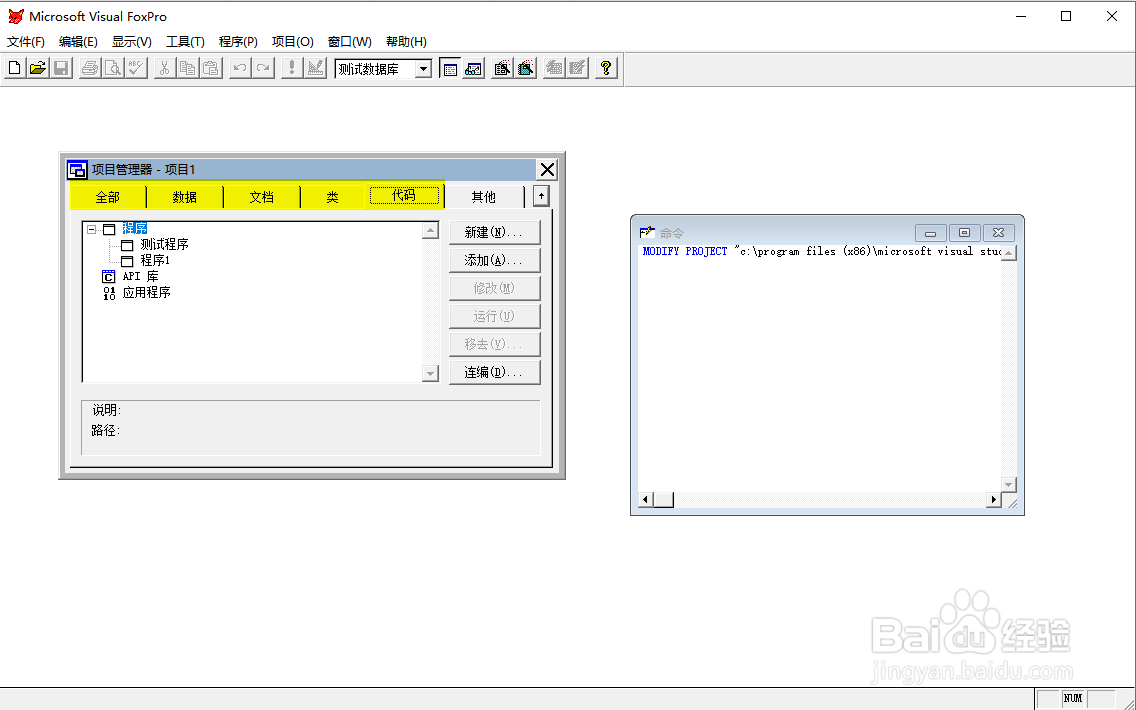Click the Redo arrow icon

coord(263,68)
